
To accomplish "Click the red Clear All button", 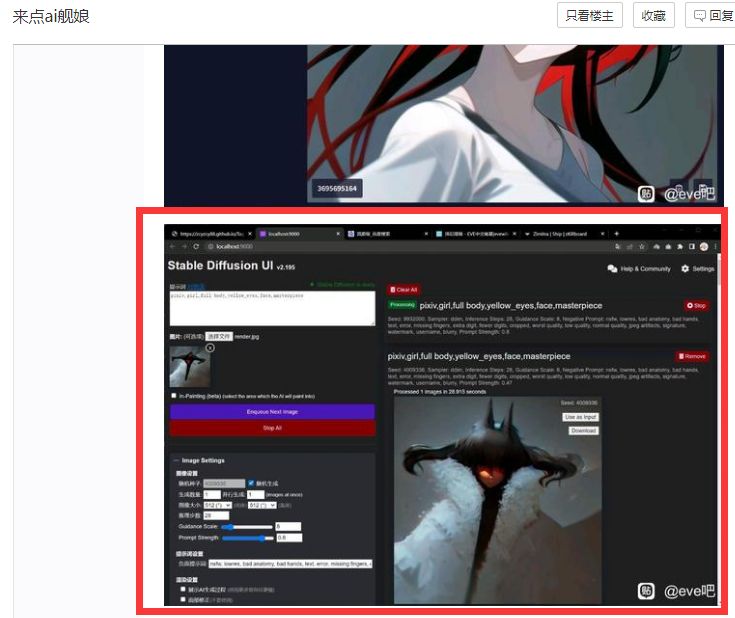I will pyautogui.click(x=404, y=290).
